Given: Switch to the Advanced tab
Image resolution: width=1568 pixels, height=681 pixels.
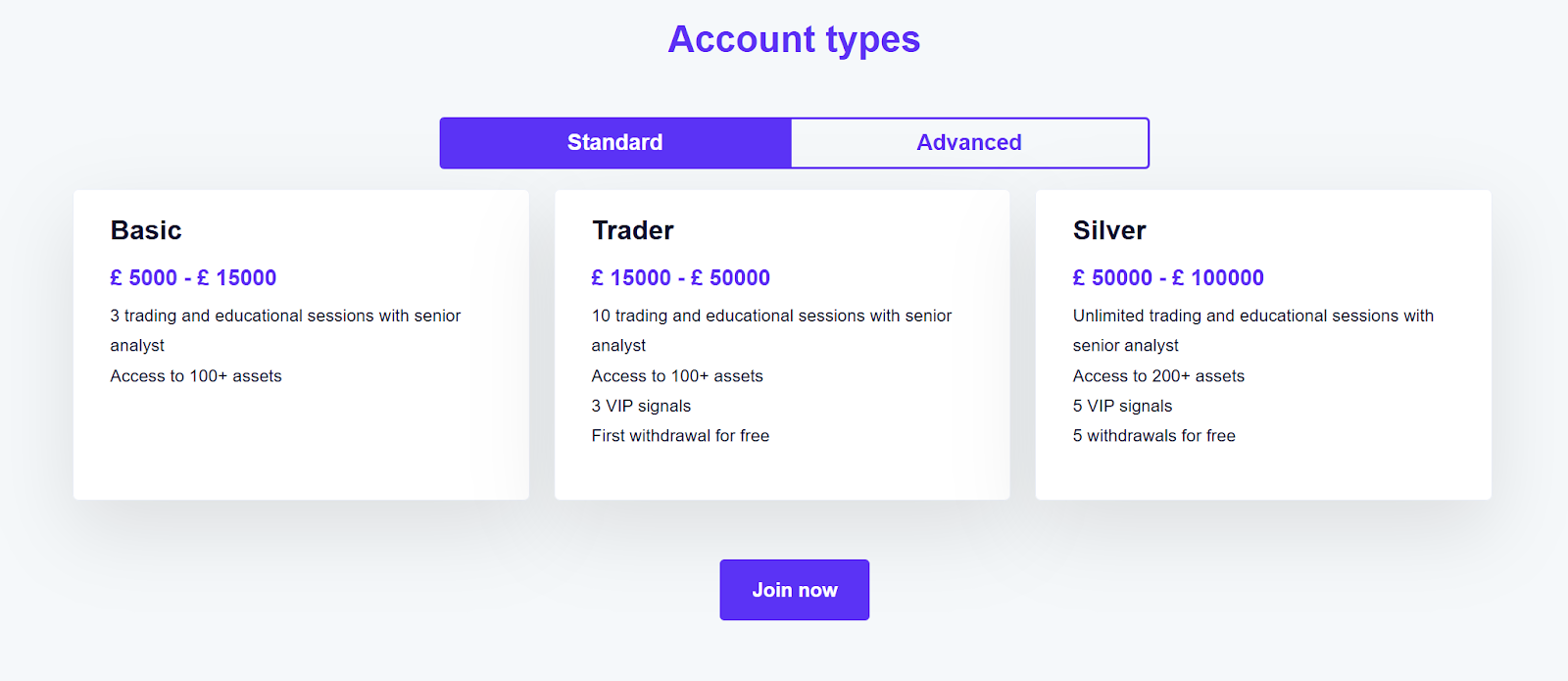Looking at the screenshot, I should (x=969, y=143).
